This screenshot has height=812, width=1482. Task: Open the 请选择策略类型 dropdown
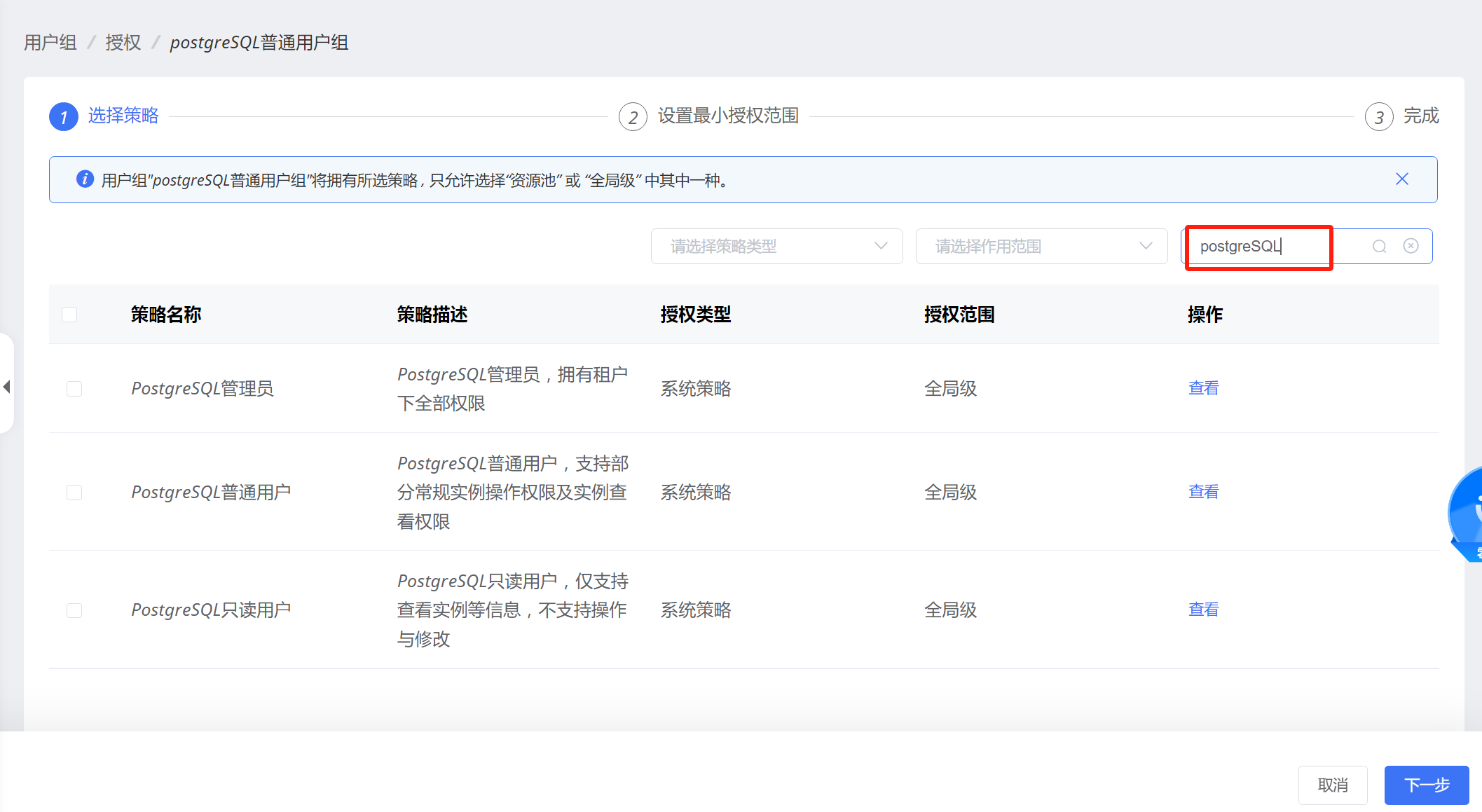tap(776, 247)
